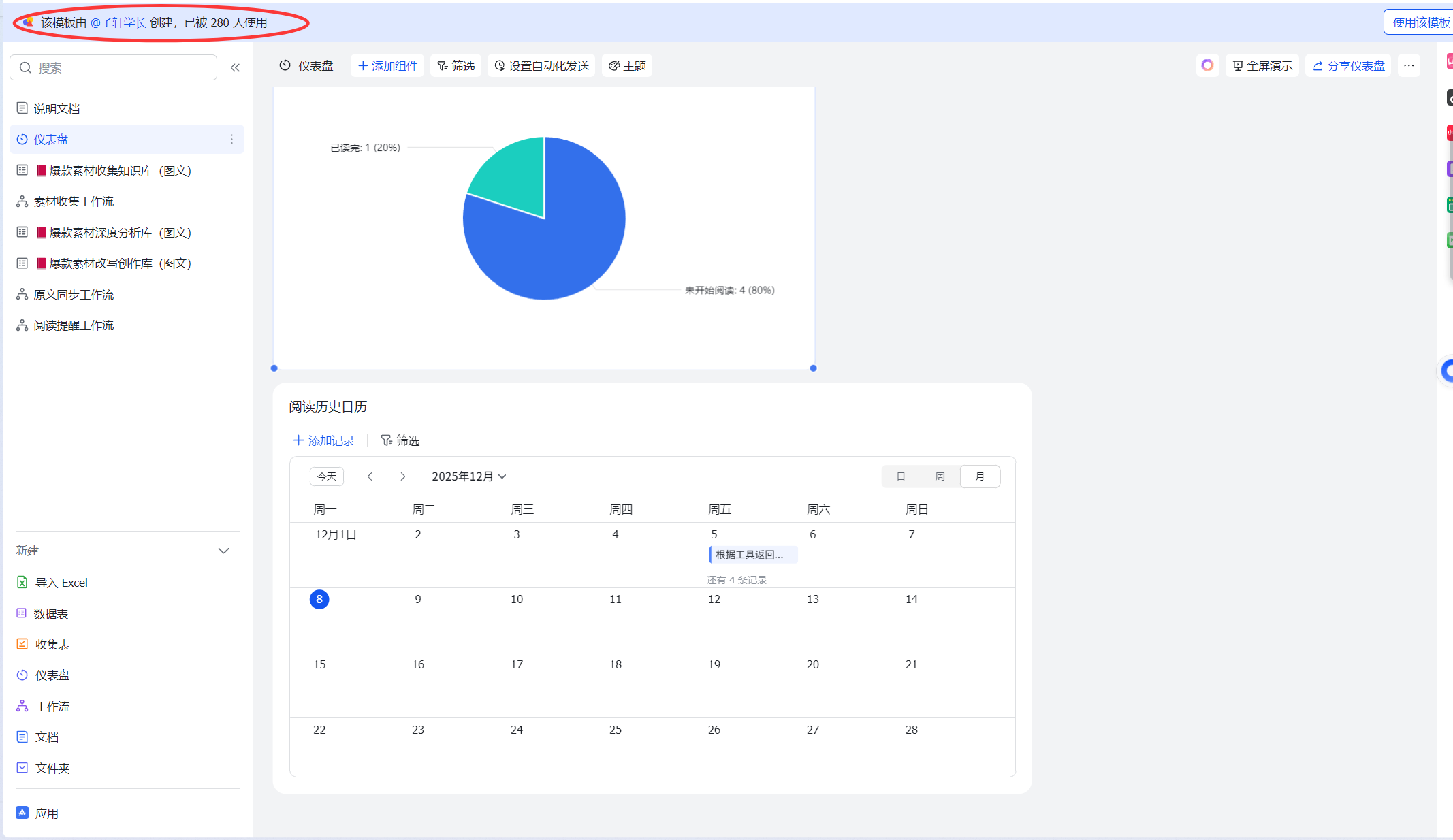Open 爆款素材收集知识库（图文） table
The height and width of the screenshot is (840, 1453).
point(127,170)
